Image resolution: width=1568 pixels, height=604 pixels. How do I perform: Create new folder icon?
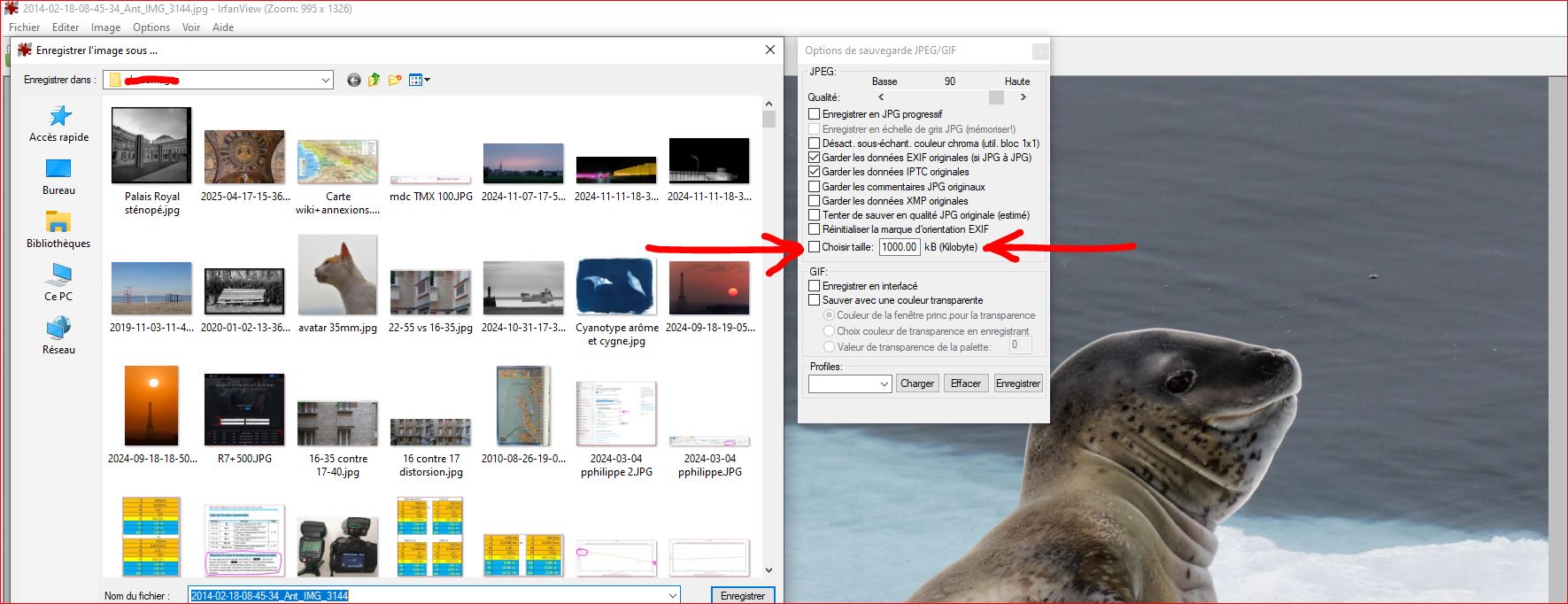coord(395,80)
